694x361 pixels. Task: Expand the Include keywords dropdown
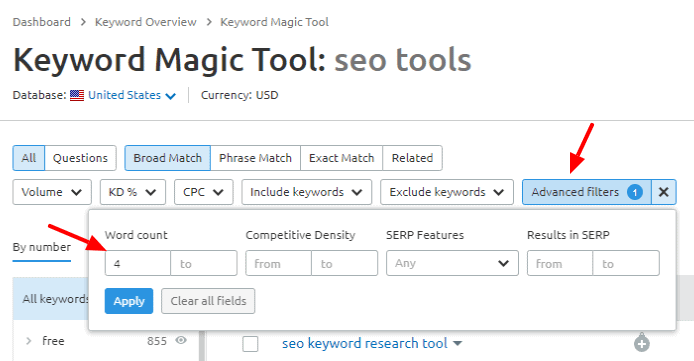(x=306, y=192)
